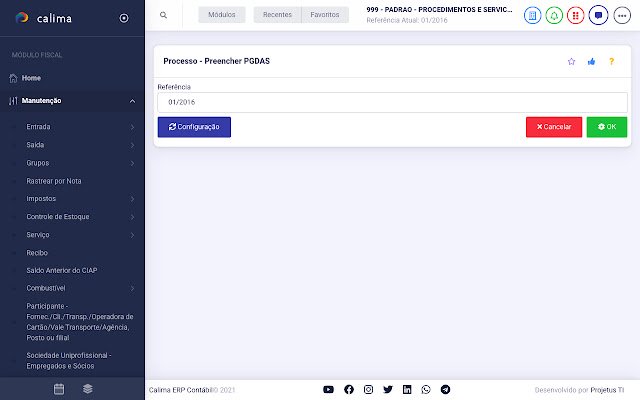The image size is (640, 400).
Task: Open the Facebook footer icon
Action: click(349, 389)
